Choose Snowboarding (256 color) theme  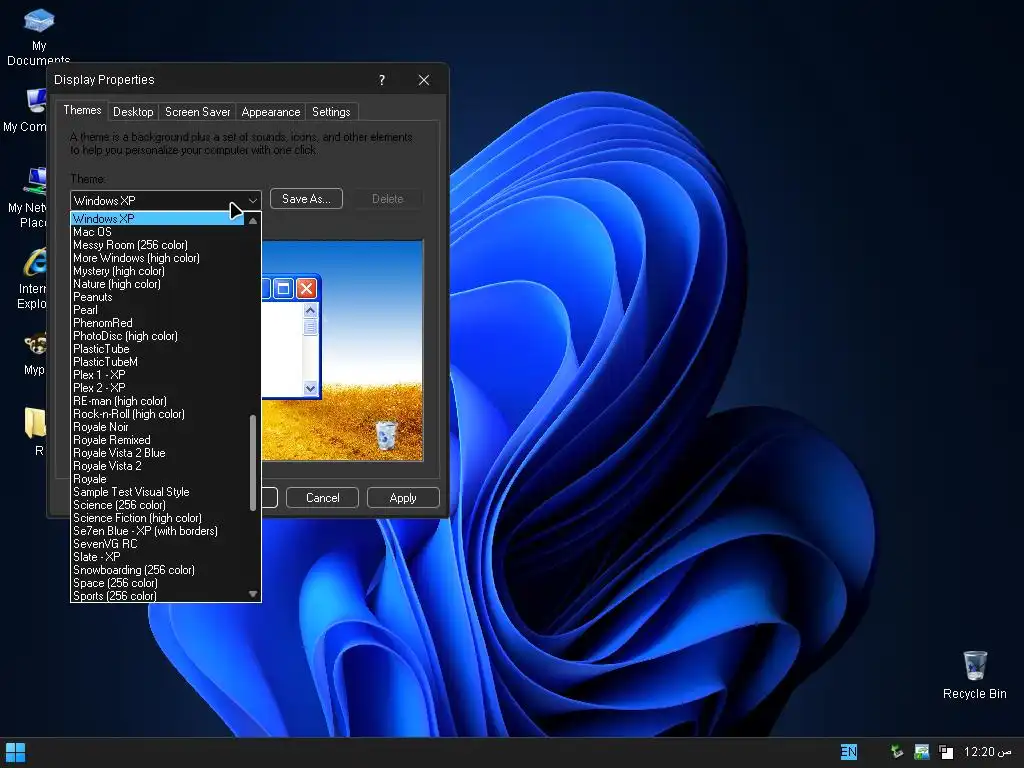pos(157,570)
